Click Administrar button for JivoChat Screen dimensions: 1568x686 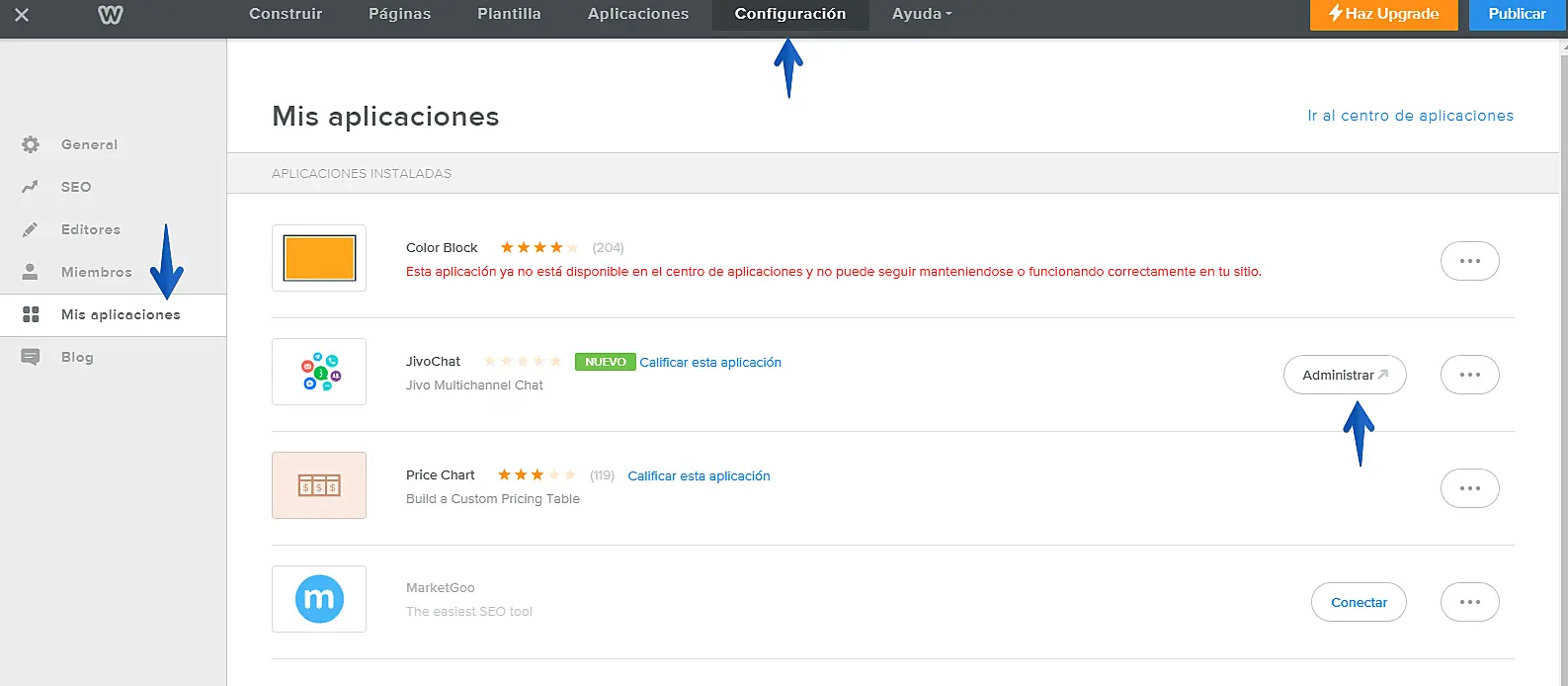click(1344, 375)
